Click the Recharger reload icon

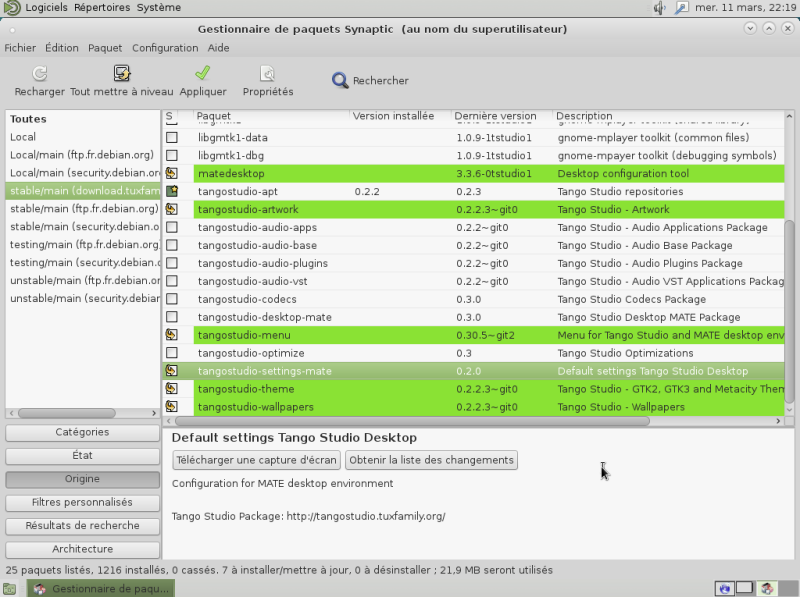click(40, 73)
